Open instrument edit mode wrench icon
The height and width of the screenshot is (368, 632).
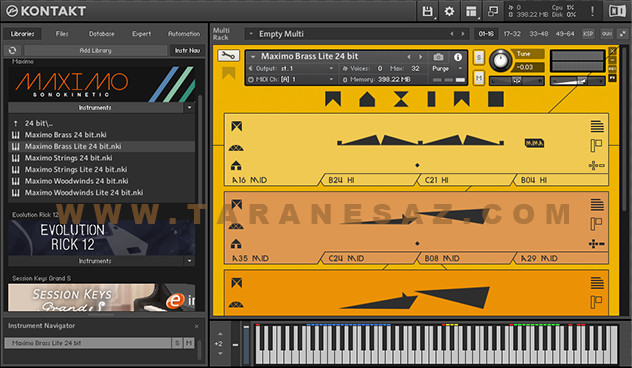(228, 56)
